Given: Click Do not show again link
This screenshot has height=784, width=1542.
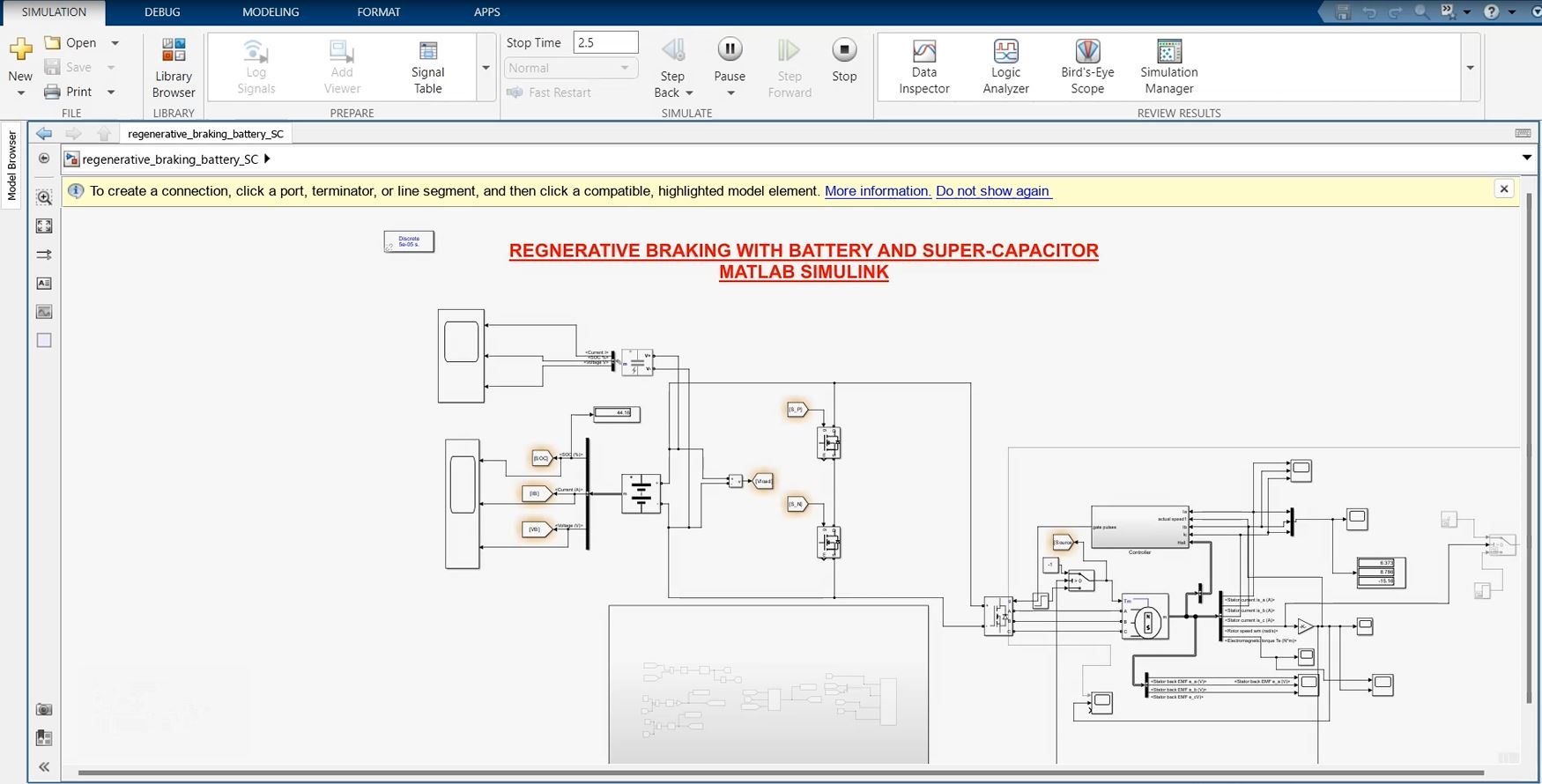Looking at the screenshot, I should click(993, 191).
